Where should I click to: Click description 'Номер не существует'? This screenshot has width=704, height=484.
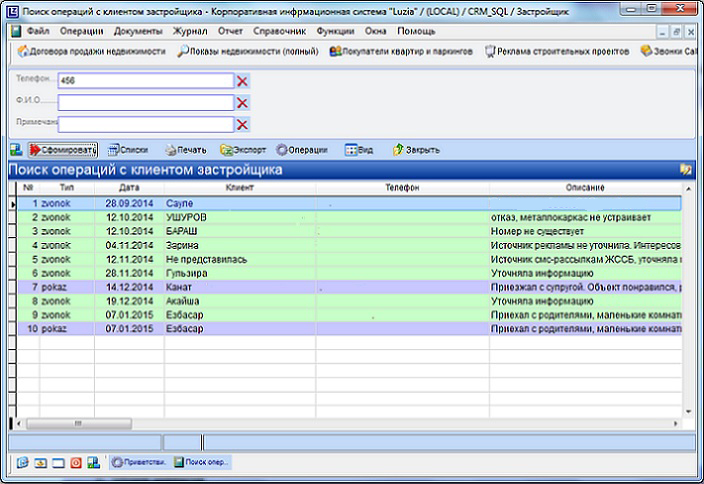coord(537,231)
